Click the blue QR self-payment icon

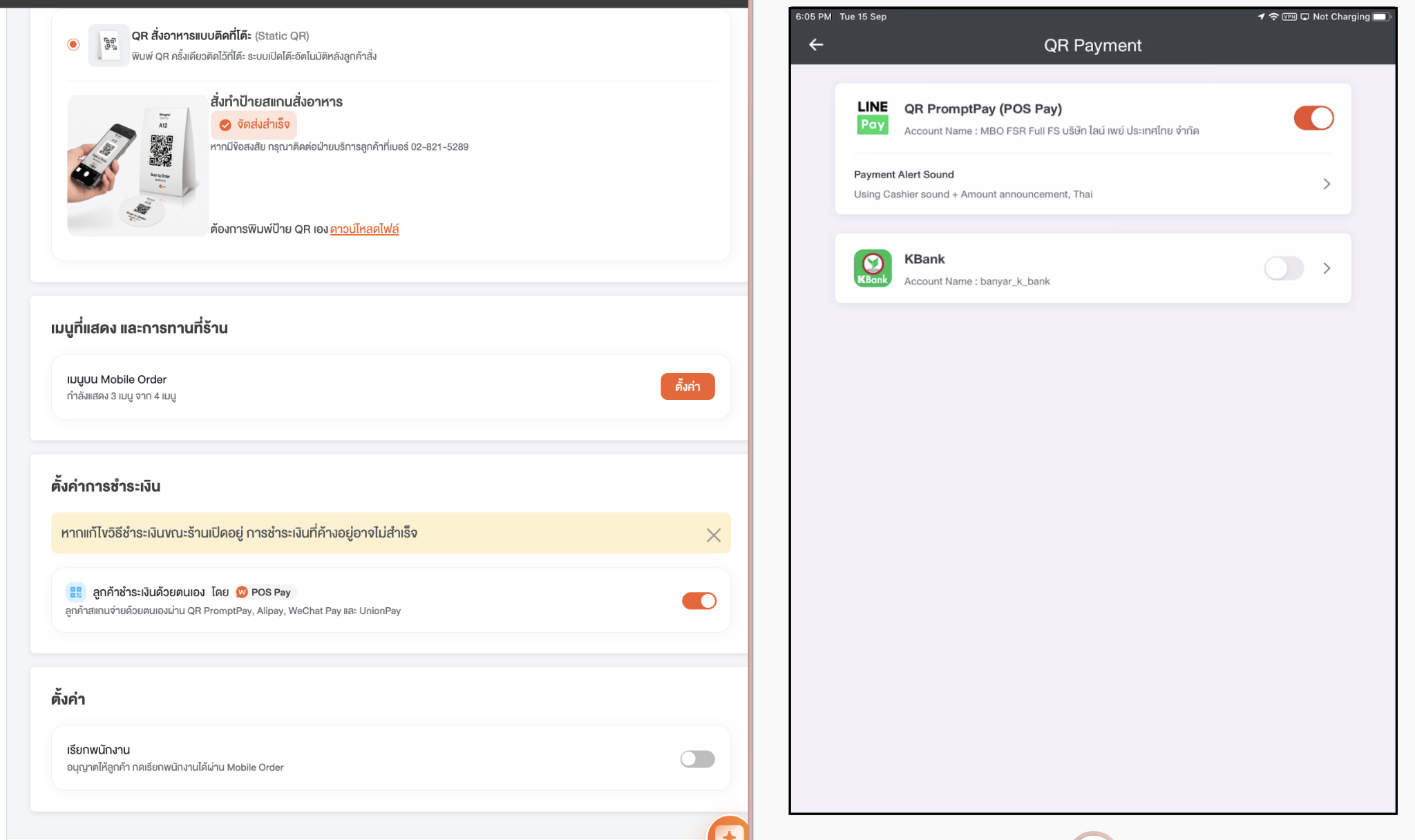click(76, 592)
